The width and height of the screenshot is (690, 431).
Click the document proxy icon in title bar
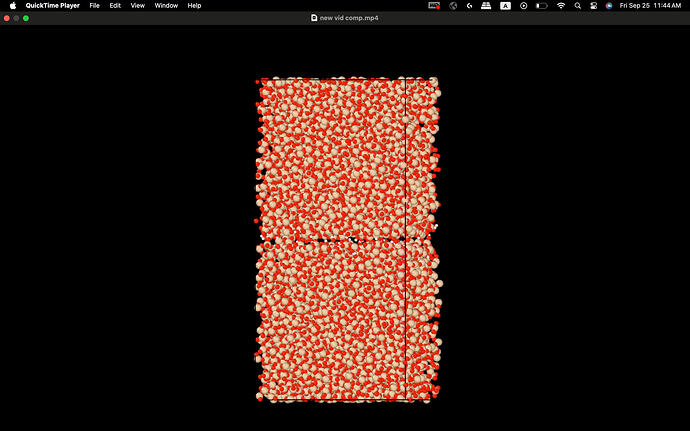[314, 18]
